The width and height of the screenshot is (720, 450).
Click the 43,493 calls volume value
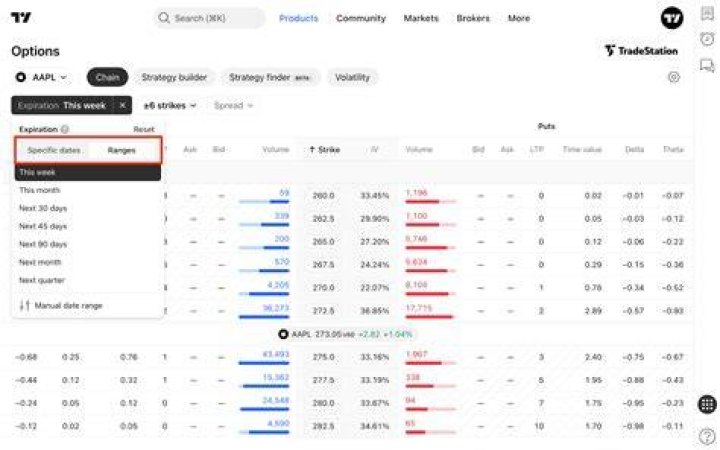(x=276, y=354)
